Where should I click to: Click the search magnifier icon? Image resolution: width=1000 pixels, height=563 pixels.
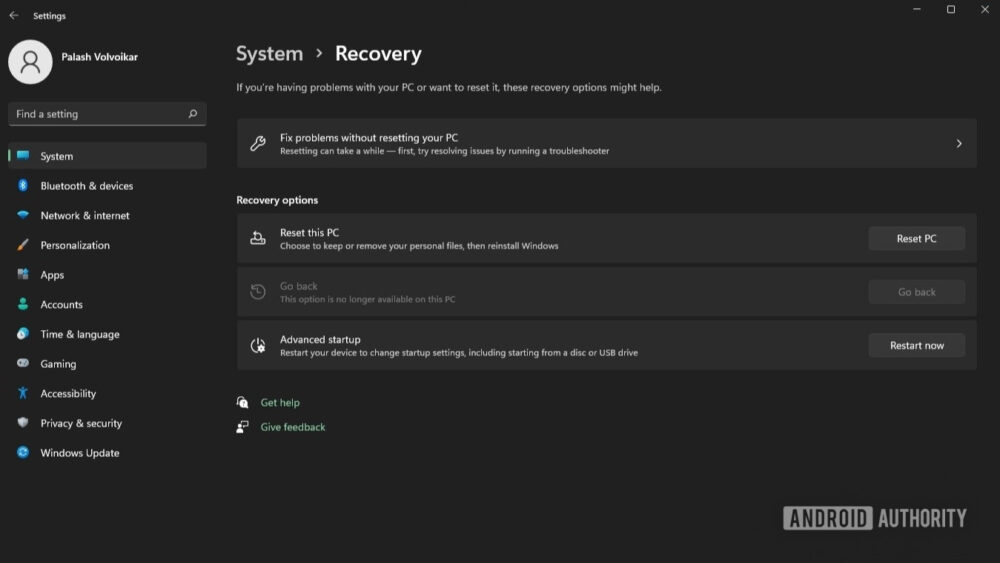tap(193, 114)
